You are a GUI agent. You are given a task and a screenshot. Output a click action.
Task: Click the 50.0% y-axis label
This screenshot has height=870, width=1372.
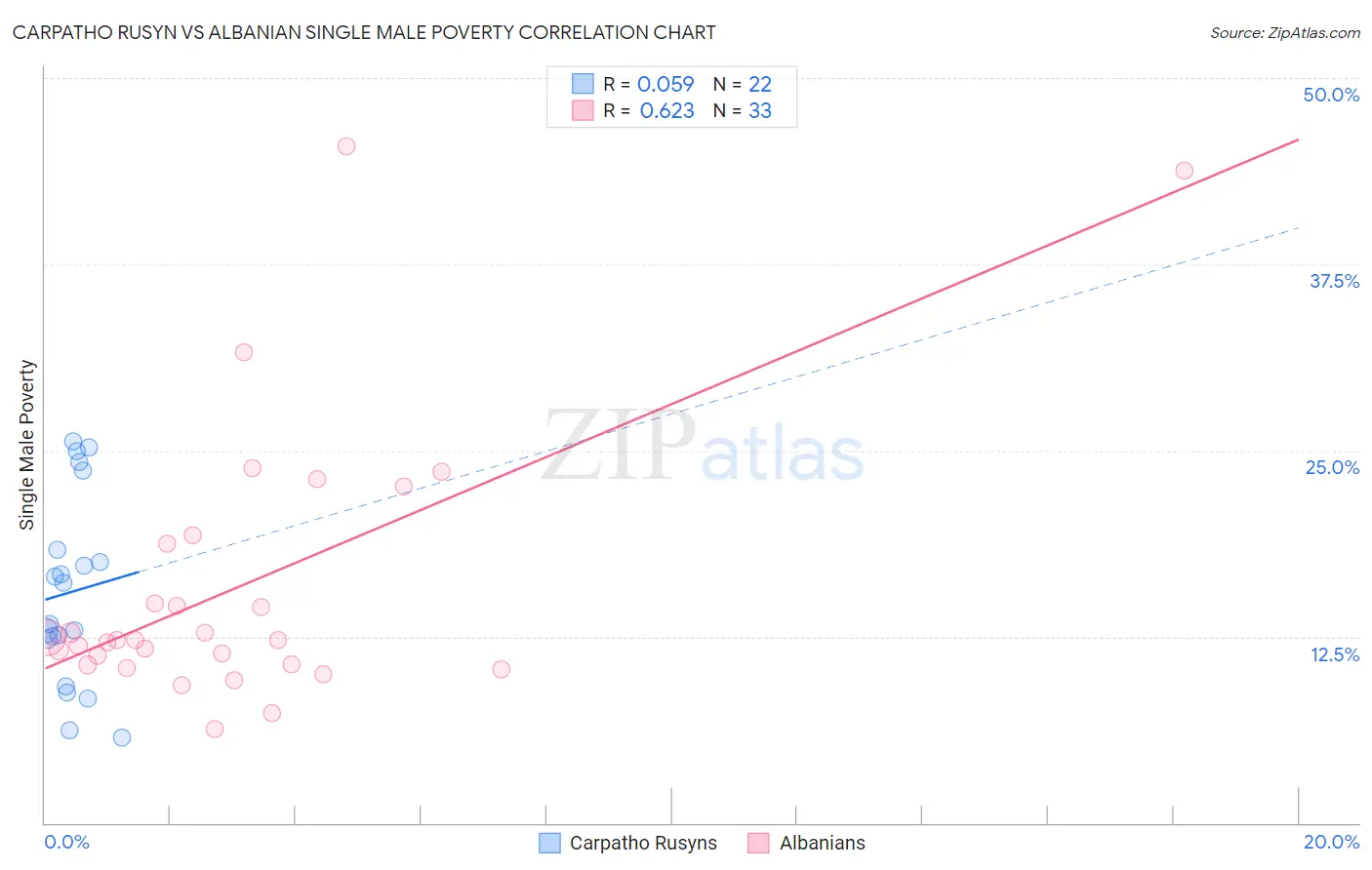click(x=1331, y=95)
